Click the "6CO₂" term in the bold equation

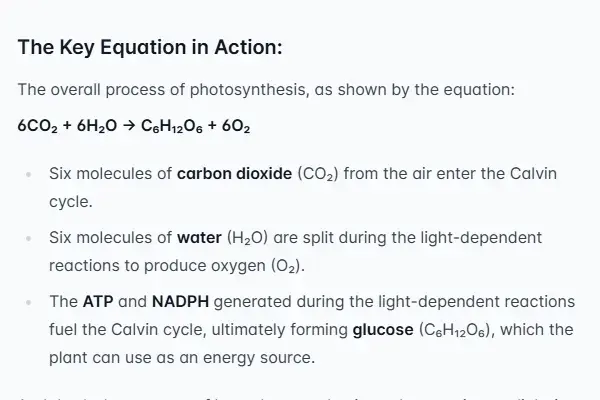coord(39,129)
